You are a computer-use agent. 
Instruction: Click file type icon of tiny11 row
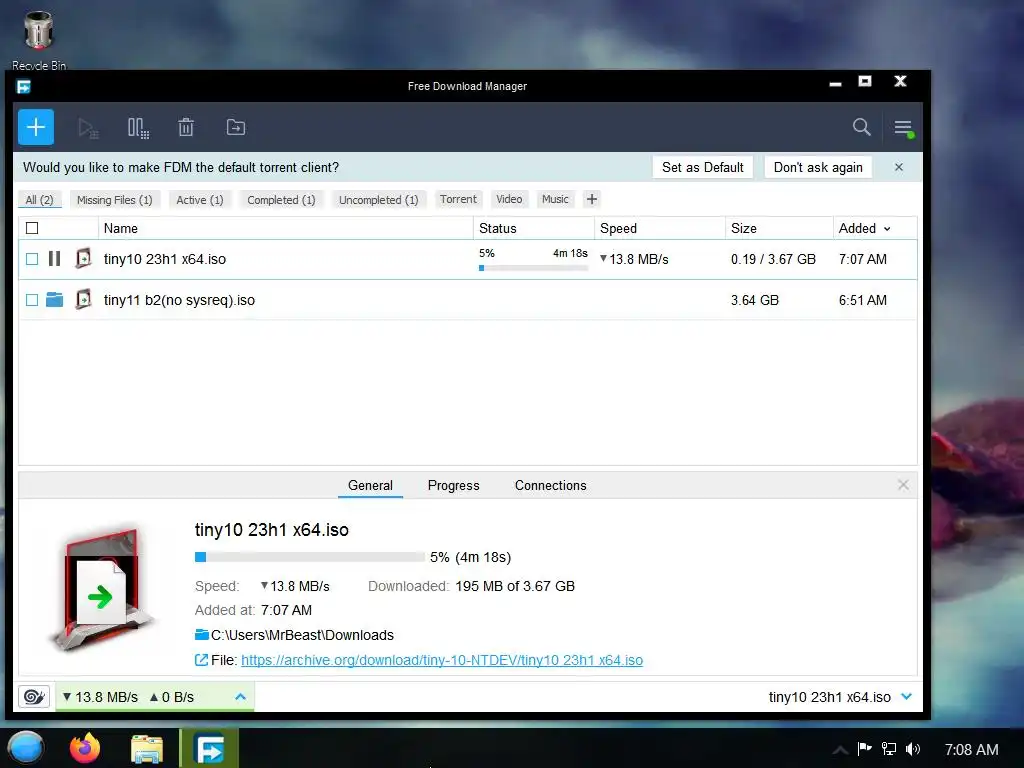(84, 300)
